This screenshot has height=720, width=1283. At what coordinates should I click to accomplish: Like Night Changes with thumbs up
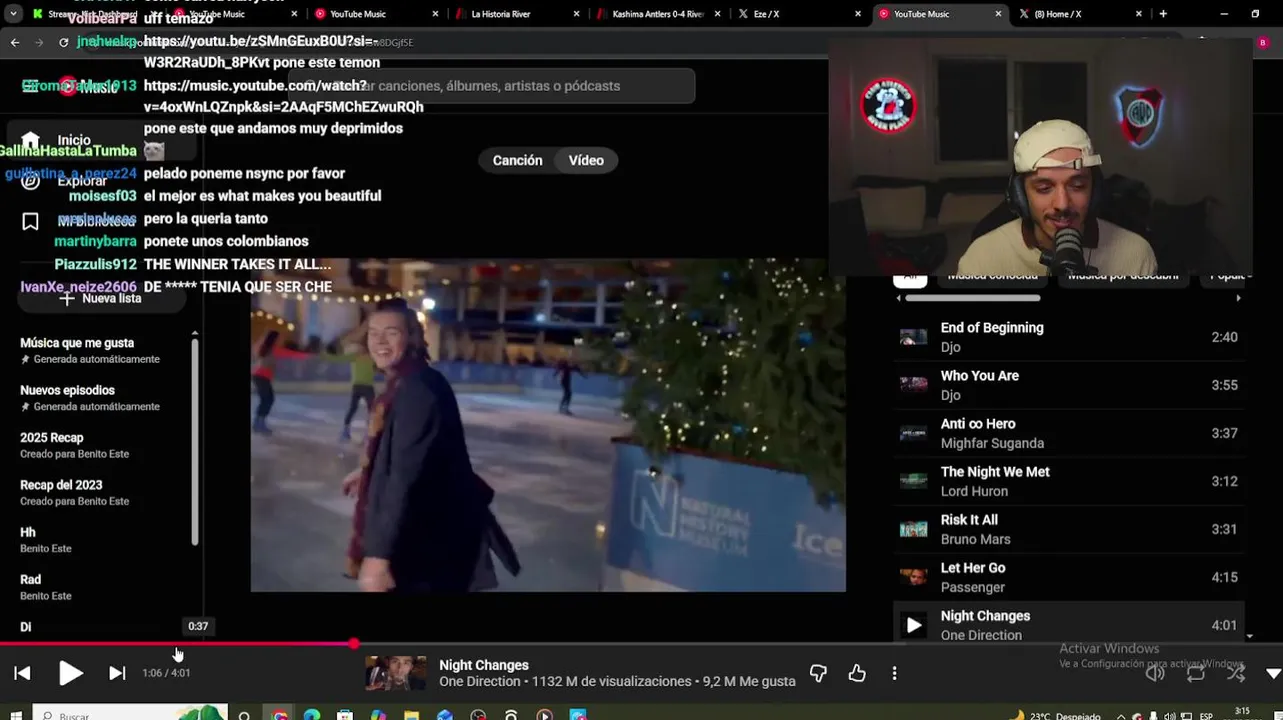pyautogui.click(x=857, y=673)
